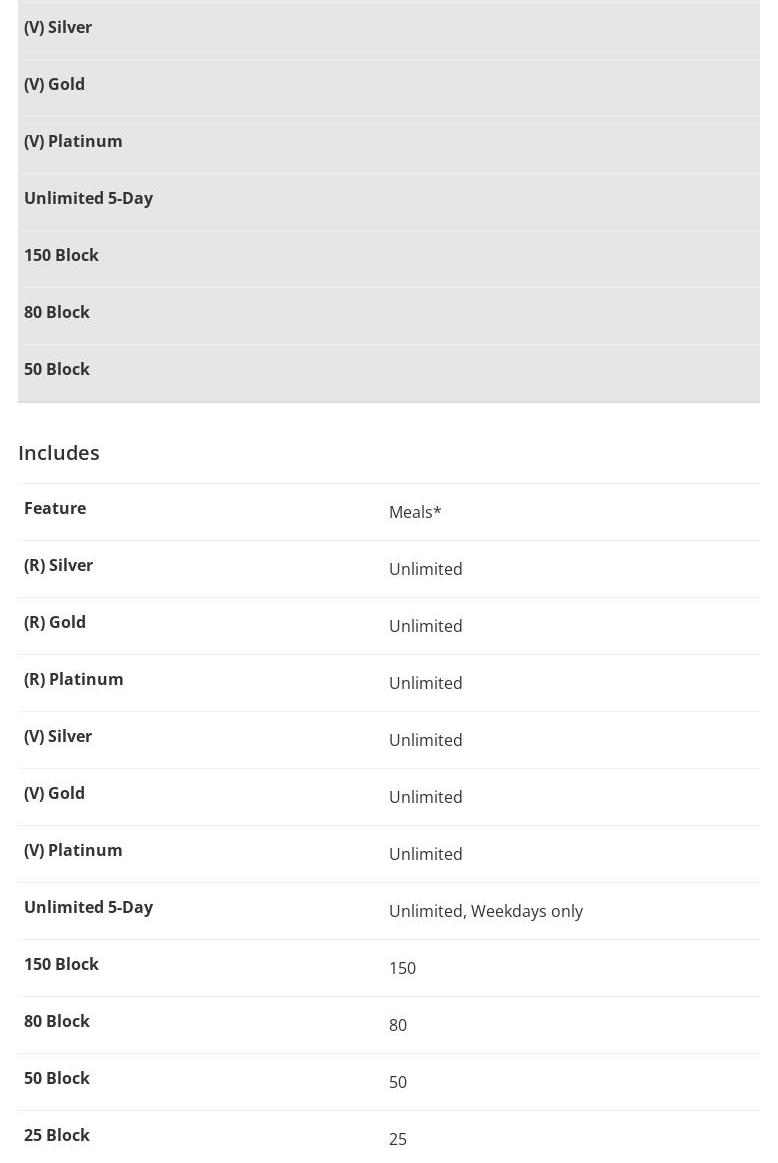Select the (R) Silver plan label
Viewport: 778px width, 1163px height.
coord(59,565)
